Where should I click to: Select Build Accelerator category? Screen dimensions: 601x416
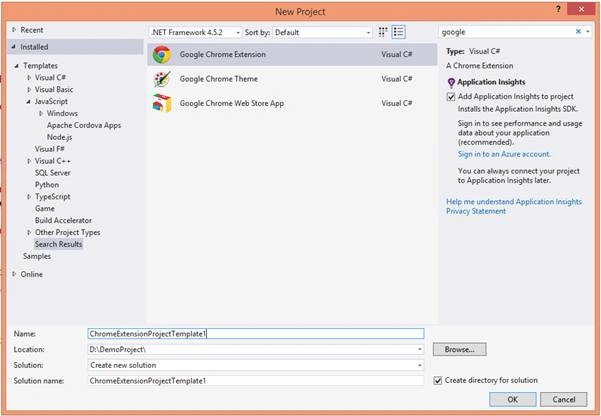63,220
